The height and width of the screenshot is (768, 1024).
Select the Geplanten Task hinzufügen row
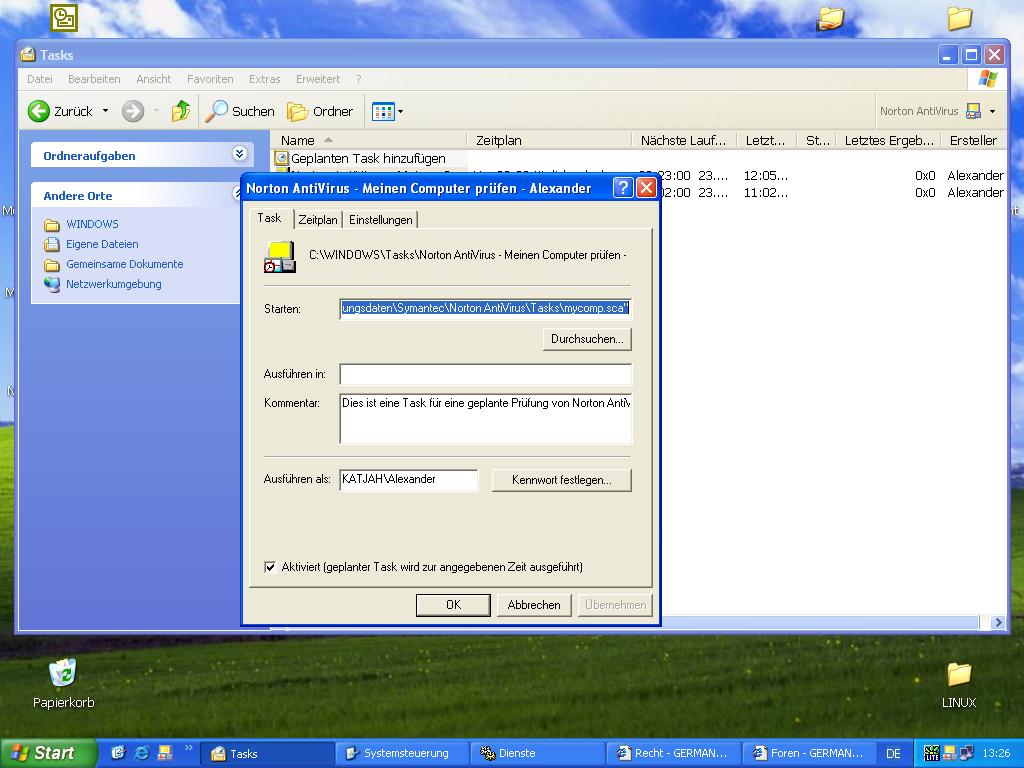coord(368,158)
